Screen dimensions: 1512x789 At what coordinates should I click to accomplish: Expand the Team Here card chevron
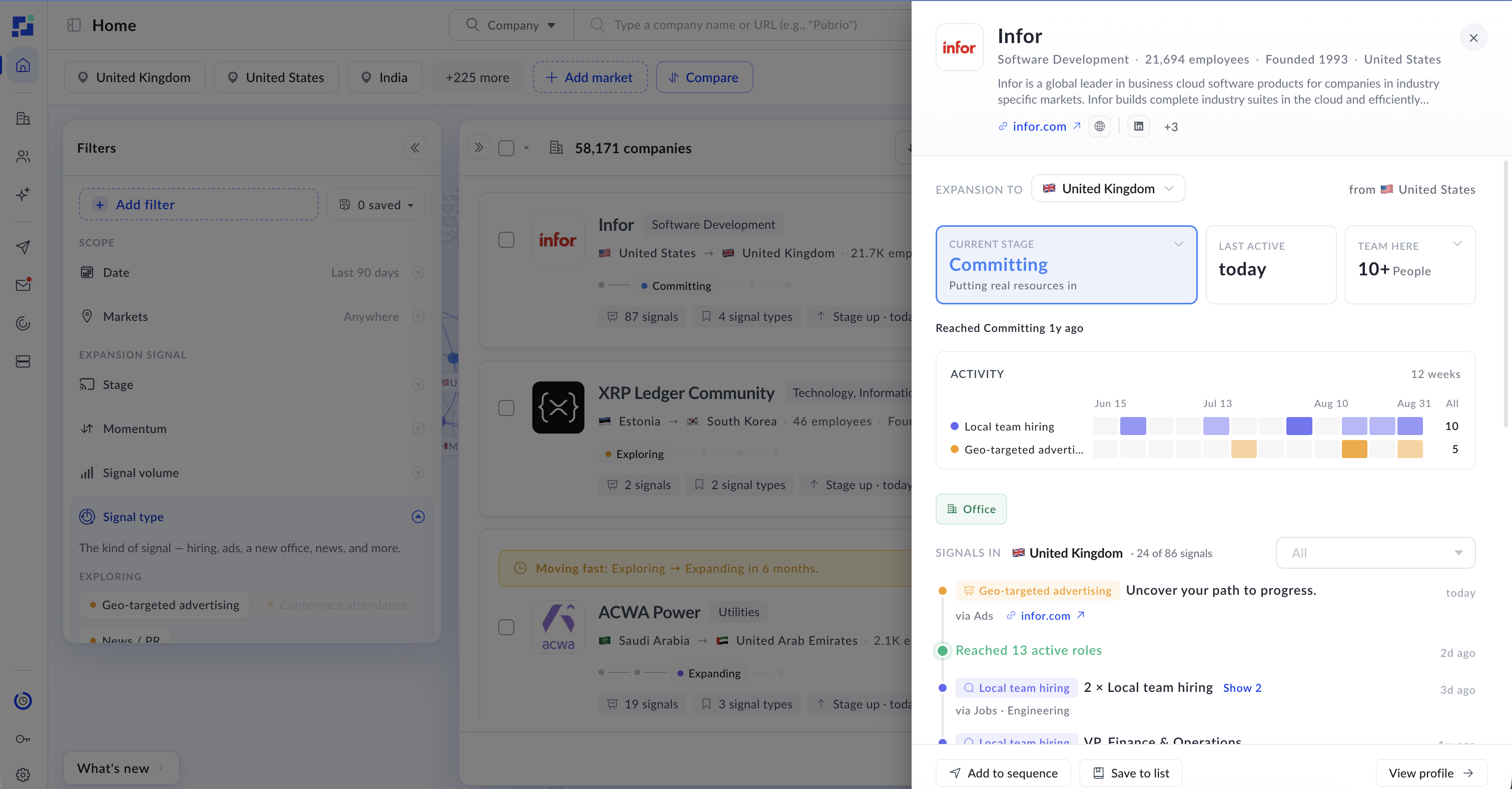(x=1457, y=244)
